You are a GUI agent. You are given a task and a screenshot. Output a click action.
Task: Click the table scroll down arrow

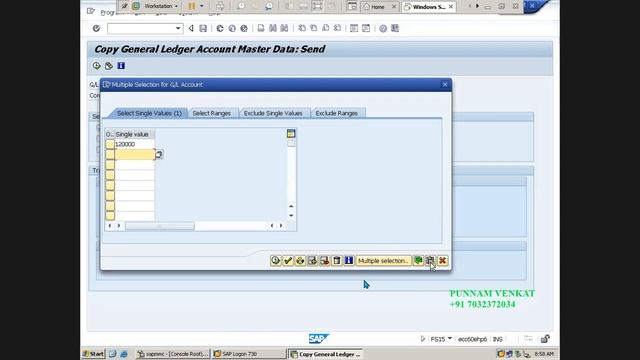click(291, 216)
